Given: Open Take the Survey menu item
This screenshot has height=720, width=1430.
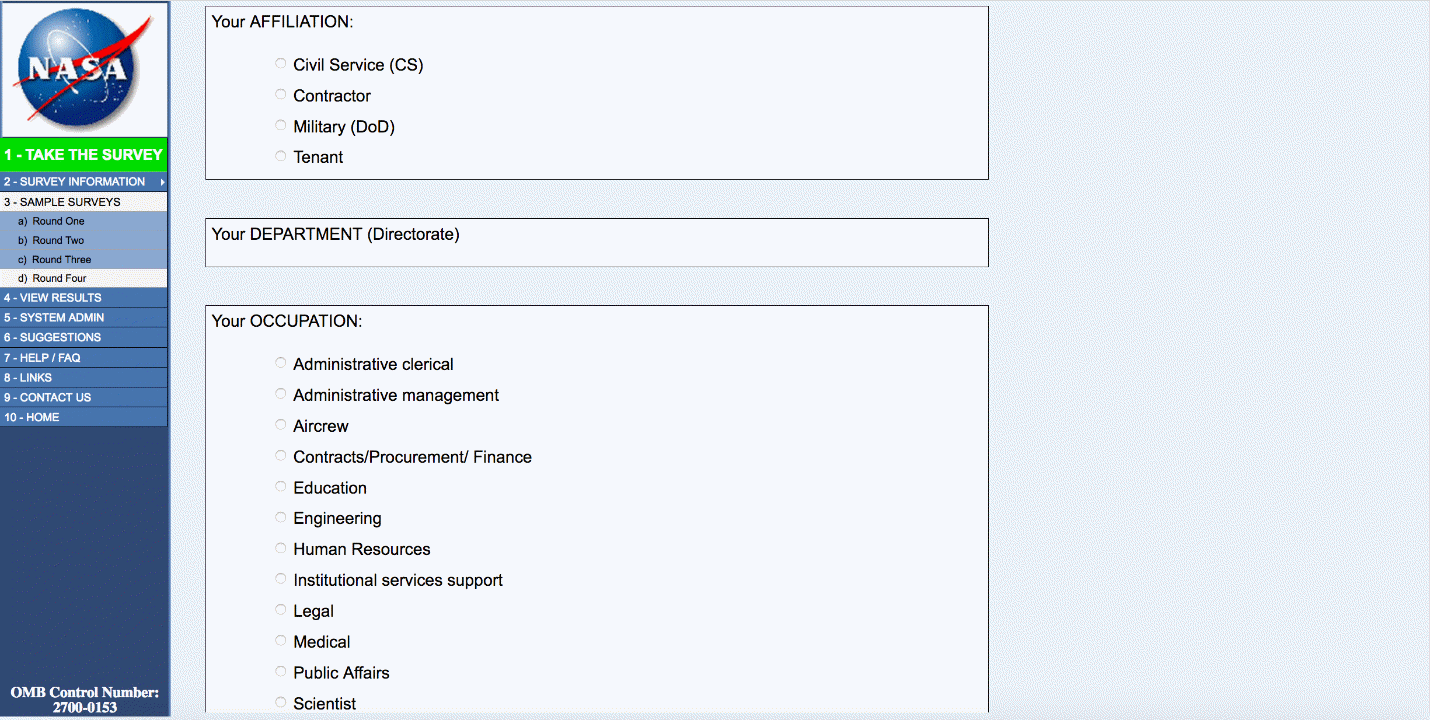Looking at the screenshot, I should pyautogui.click(x=83, y=155).
